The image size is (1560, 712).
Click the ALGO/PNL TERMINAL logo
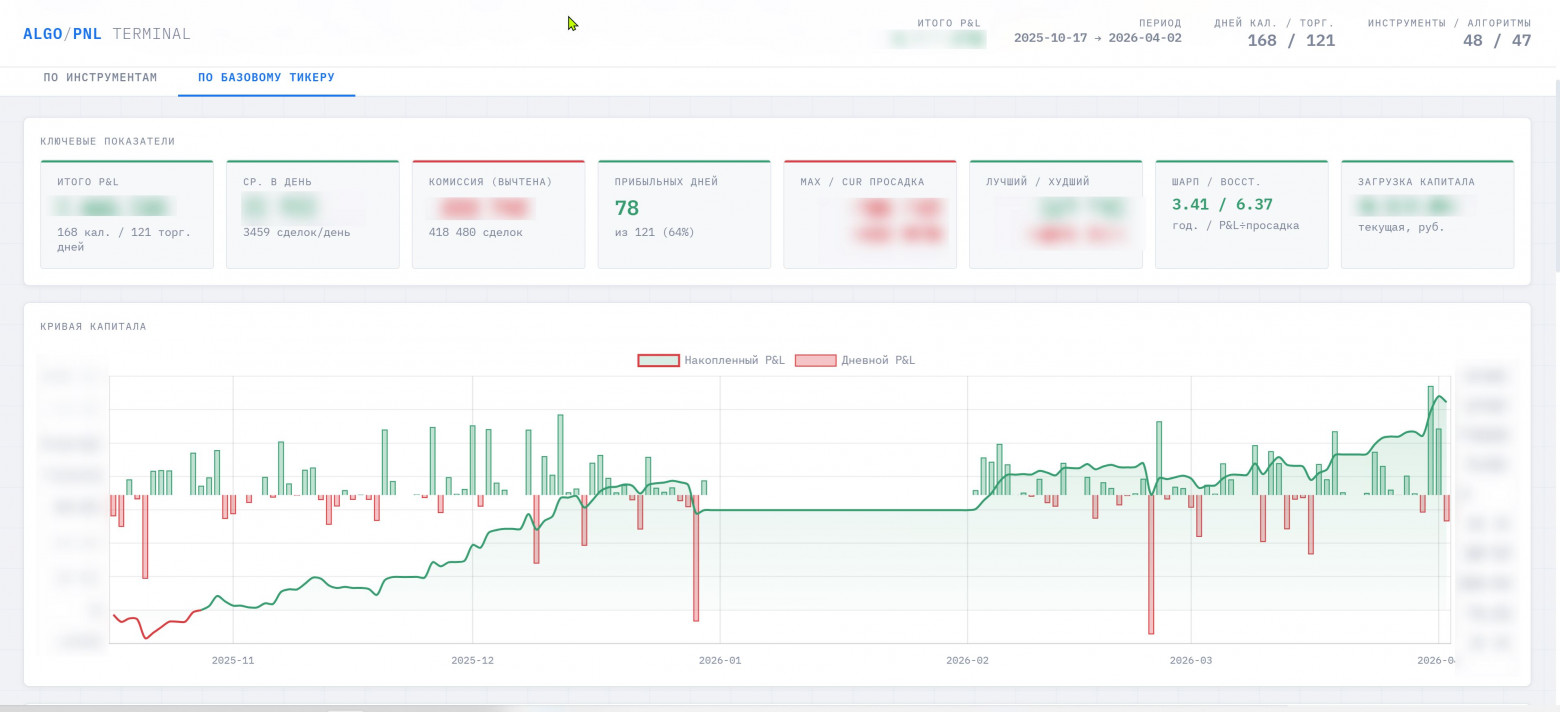coord(107,34)
